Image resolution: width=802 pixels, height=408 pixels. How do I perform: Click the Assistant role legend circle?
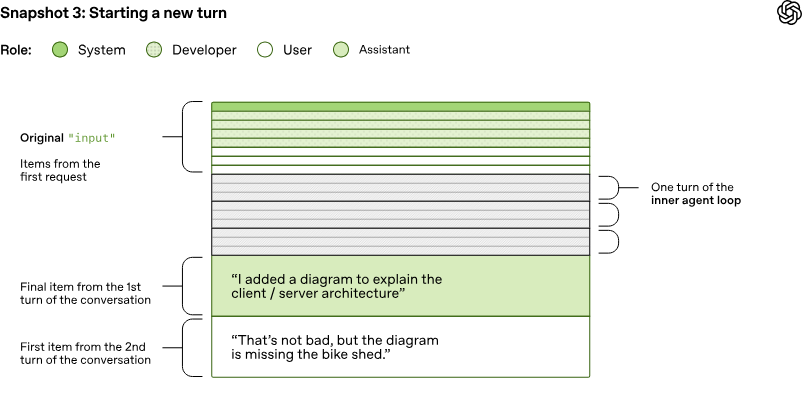click(x=342, y=49)
